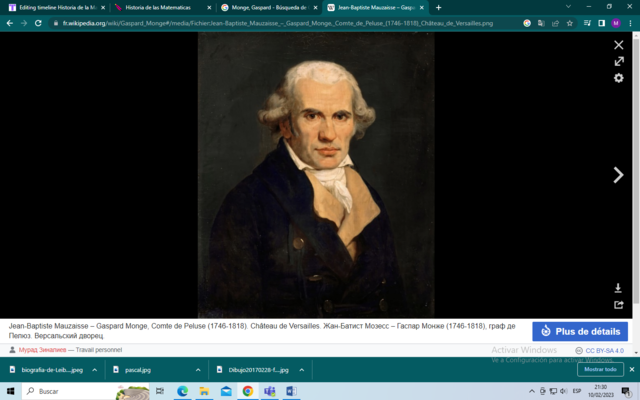Expand options for biografia-de-Leib download
The width and height of the screenshot is (640, 400).
[x=95, y=370]
